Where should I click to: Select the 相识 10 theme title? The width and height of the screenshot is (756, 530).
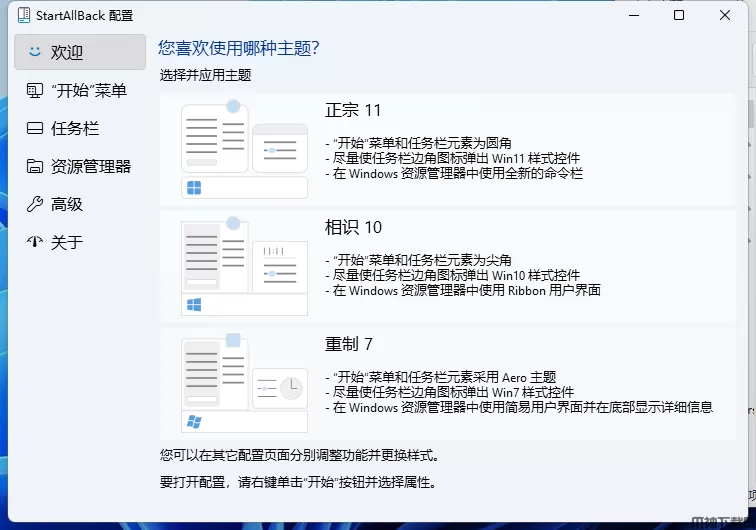pos(353,227)
